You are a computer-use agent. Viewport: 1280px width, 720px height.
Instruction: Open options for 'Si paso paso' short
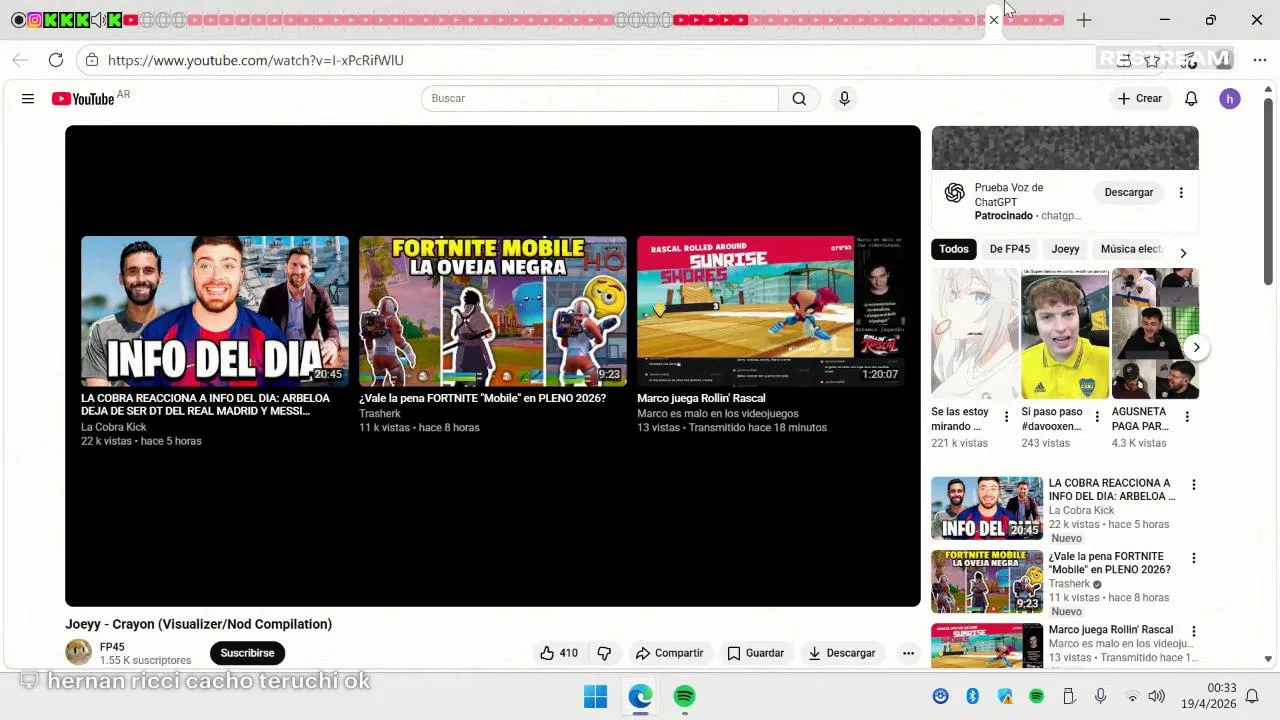(x=1097, y=417)
